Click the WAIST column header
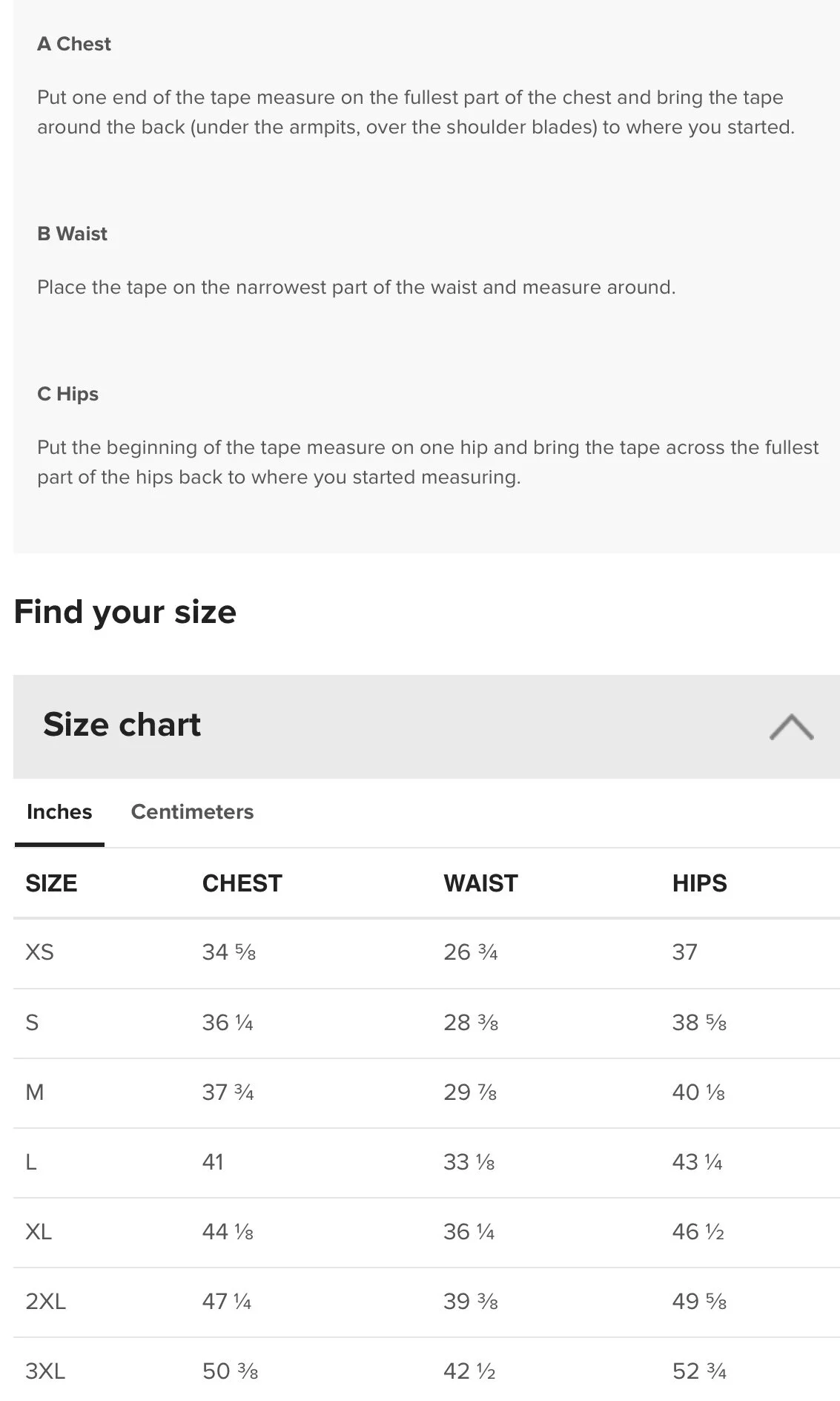The image size is (840, 1401). [480, 883]
